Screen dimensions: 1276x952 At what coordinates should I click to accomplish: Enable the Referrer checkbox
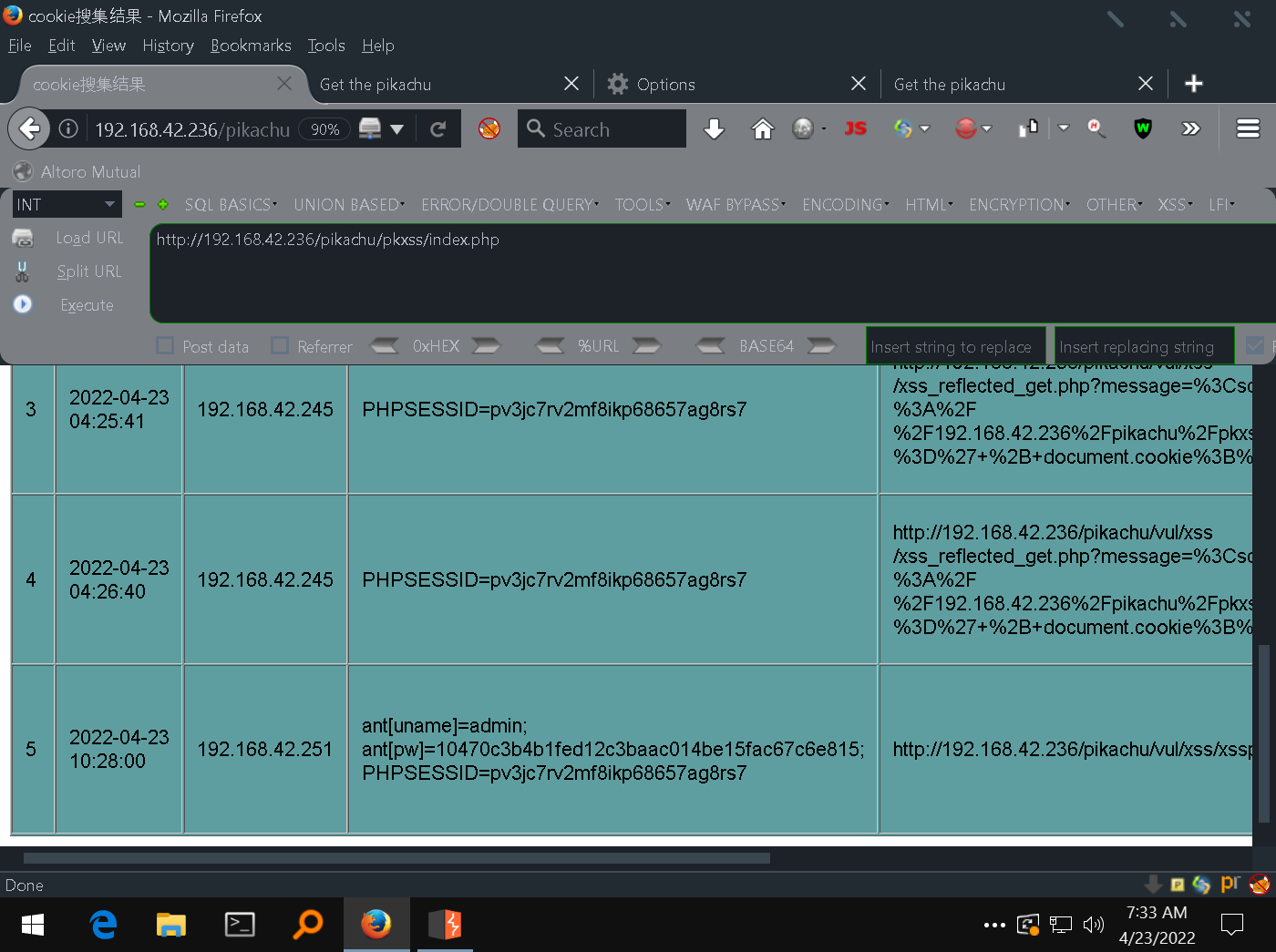pos(280,345)
